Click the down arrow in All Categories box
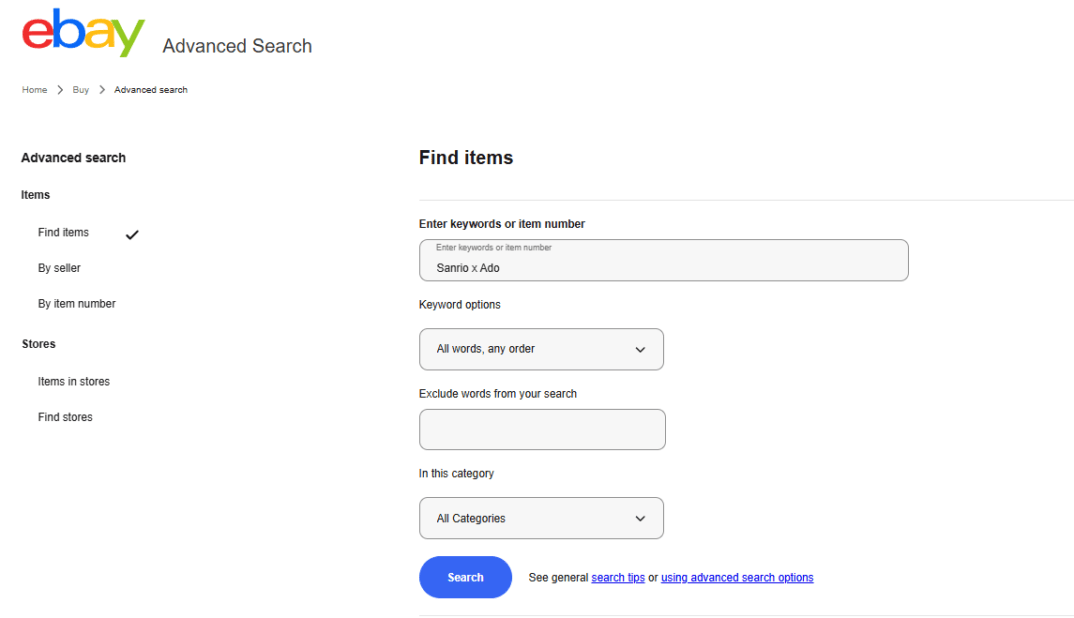The height and width of the screenshot is (618, 1074). tap(640, 519)
